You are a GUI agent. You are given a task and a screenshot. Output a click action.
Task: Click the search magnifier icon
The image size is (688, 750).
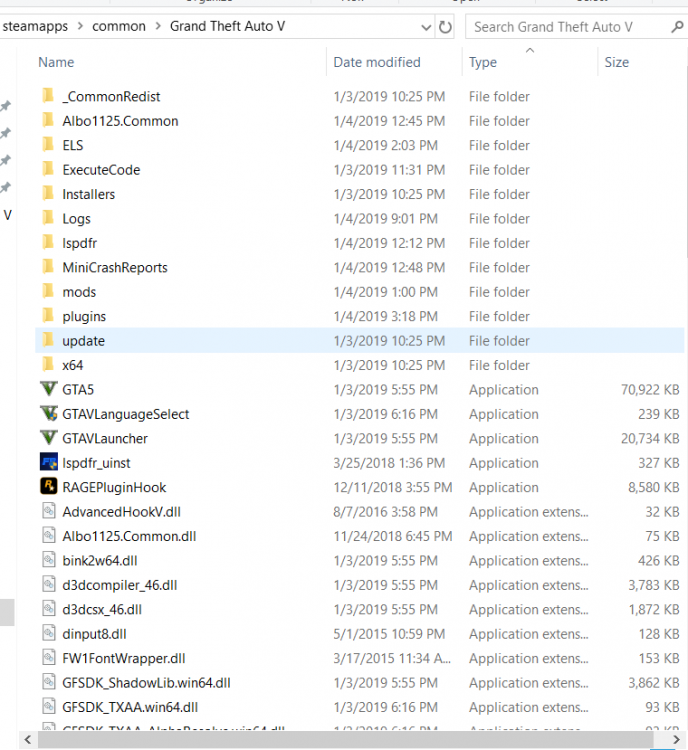pos(677,27)
